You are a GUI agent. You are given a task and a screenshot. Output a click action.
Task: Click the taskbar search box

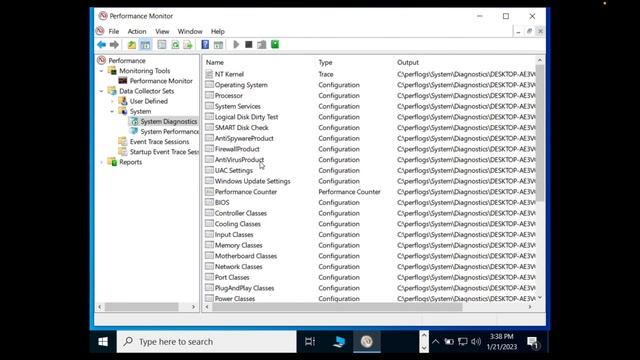click(x=207, y=341)
